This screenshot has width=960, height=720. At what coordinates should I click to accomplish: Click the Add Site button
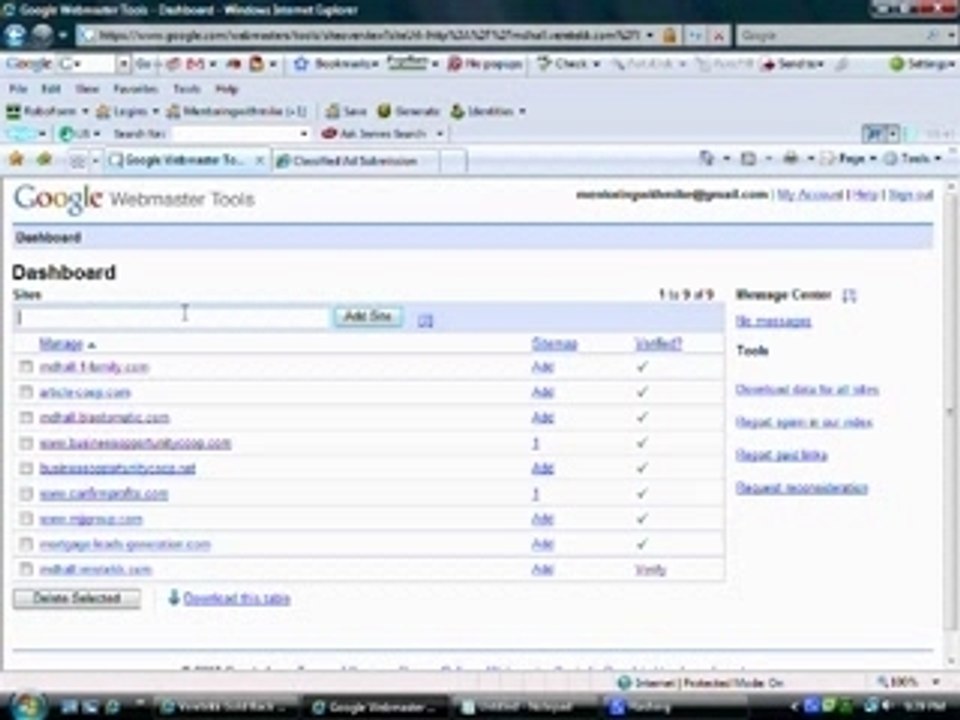(367, 317)
